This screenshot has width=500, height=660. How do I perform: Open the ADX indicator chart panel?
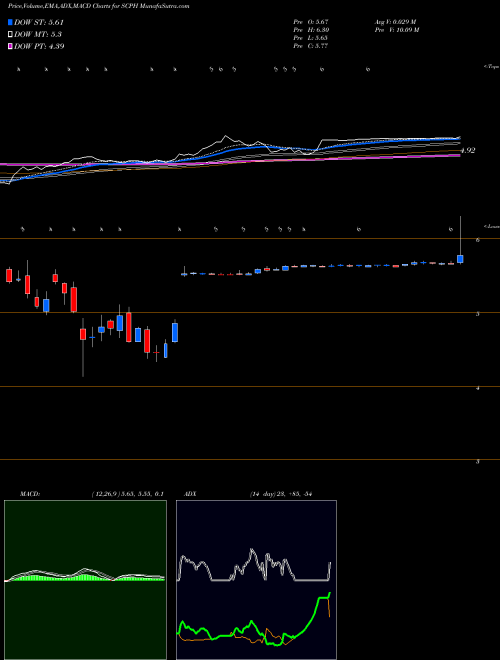pyautogui.click(x=256, y=580)
